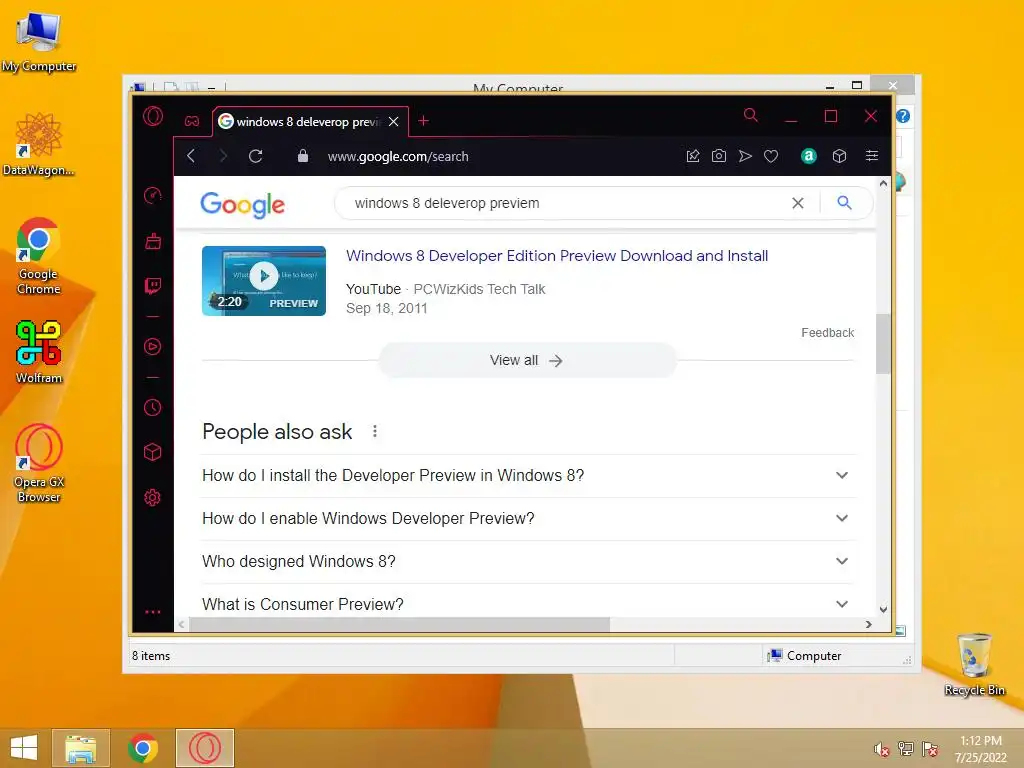Submit search with blue magnifier button
The height and width of the screenshot is (768, 1024).
coord(844,203)
